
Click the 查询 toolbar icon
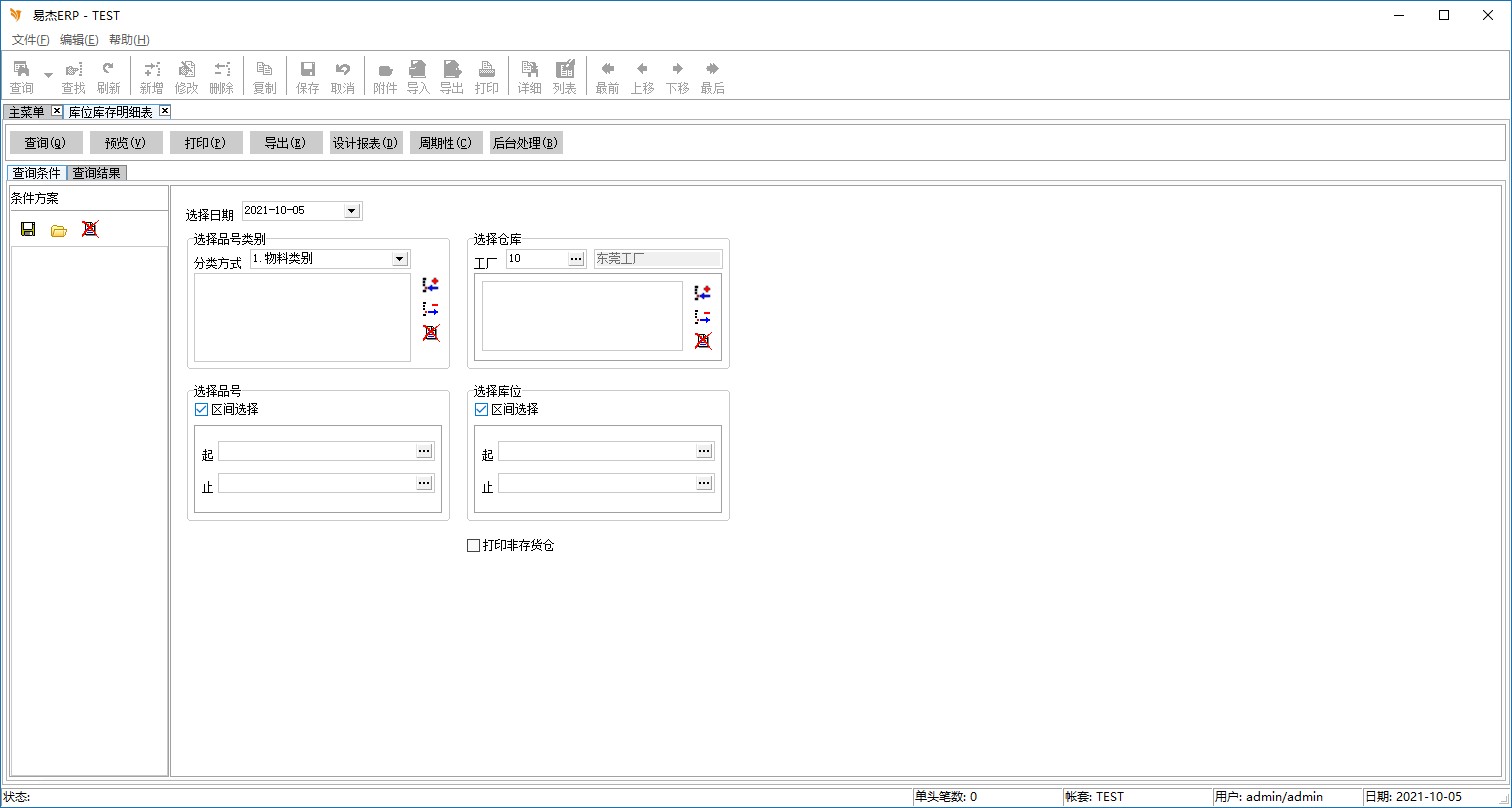21,76
